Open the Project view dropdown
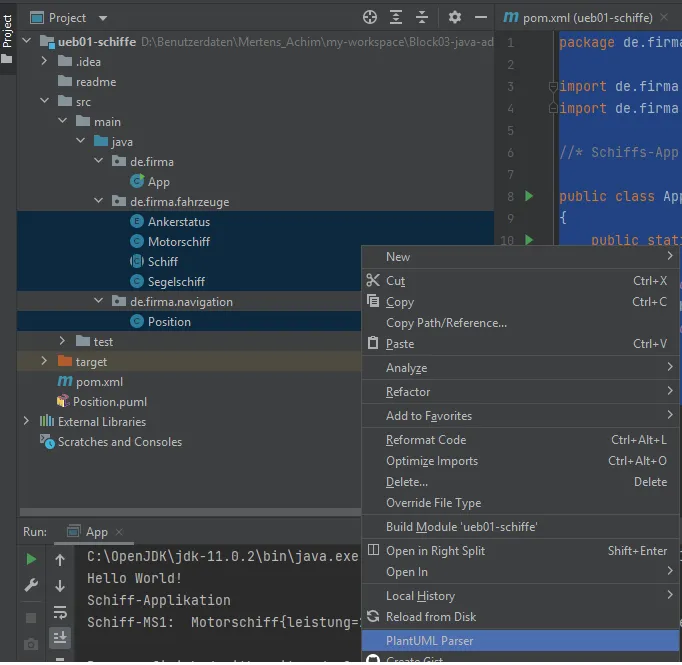This screenshot has height=665, width=682. pos(103,18)
